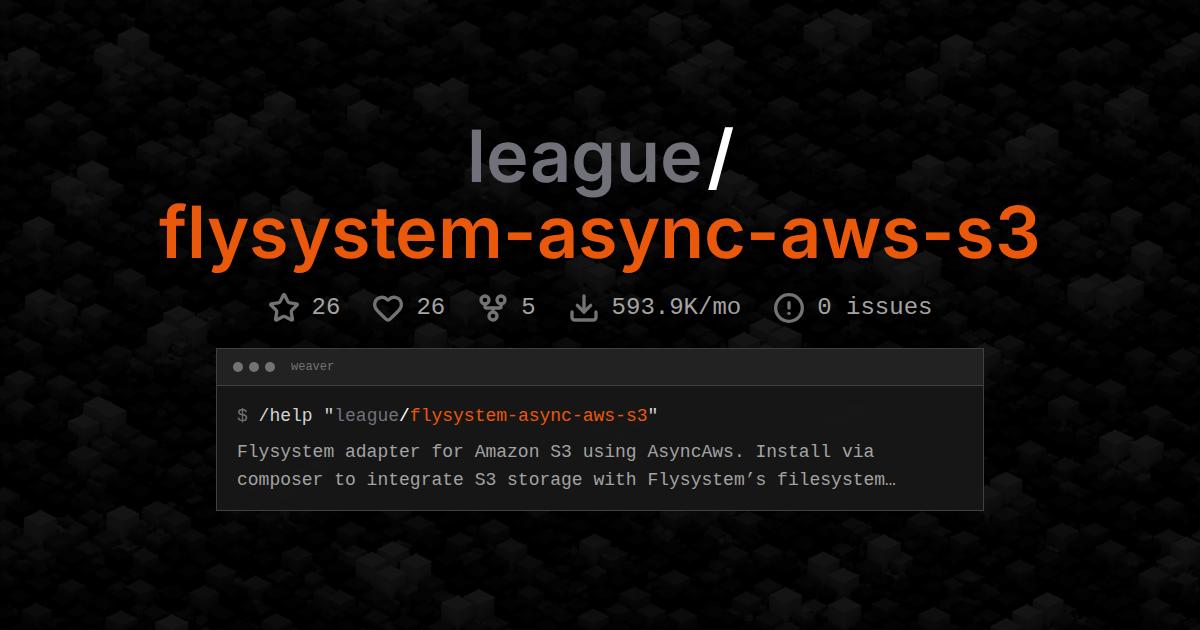Select the terminal title bar

600,366
